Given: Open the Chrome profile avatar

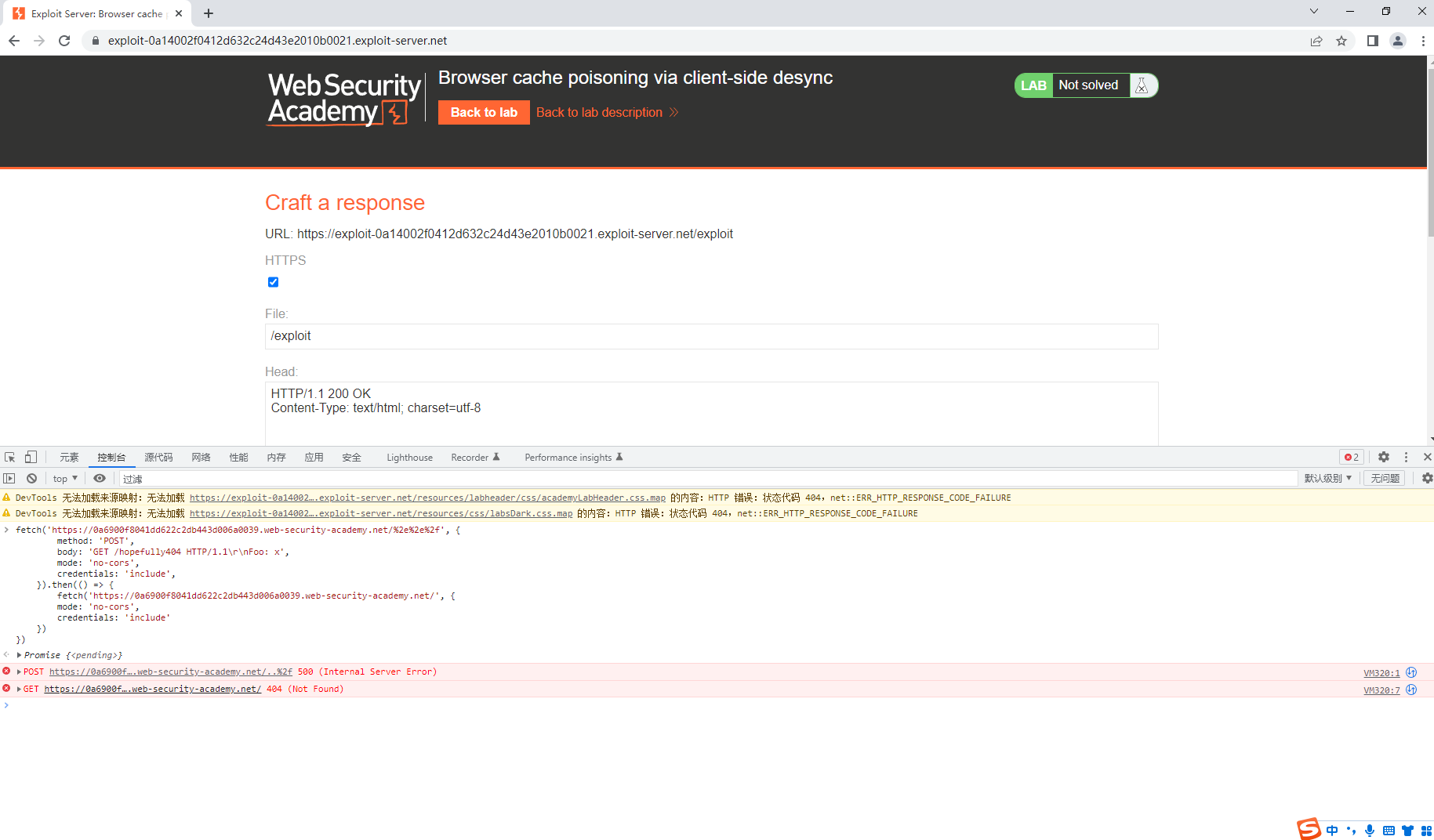Looking at the screenshot, I should click(1398, 41).
